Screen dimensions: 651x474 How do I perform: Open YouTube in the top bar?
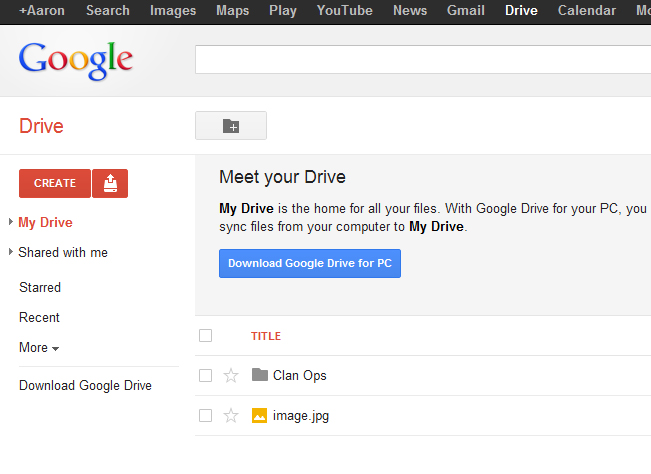click(x=345, y=10)
